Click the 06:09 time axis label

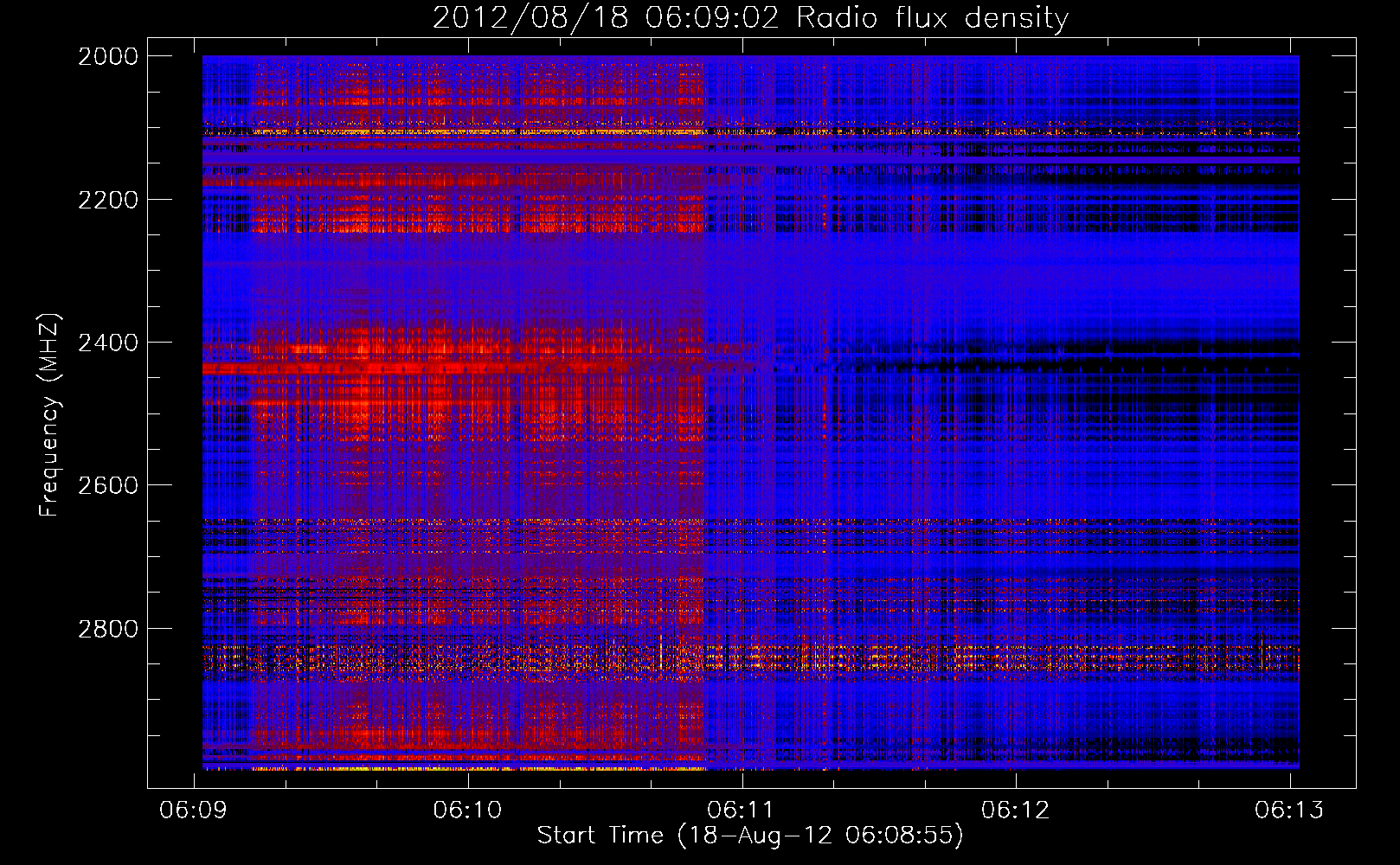(x=195, y=810)
